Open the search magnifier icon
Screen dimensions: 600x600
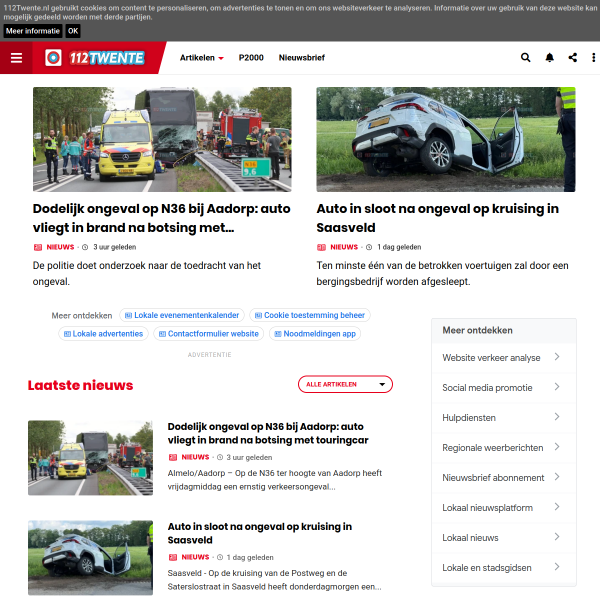[x=525, y=58]
